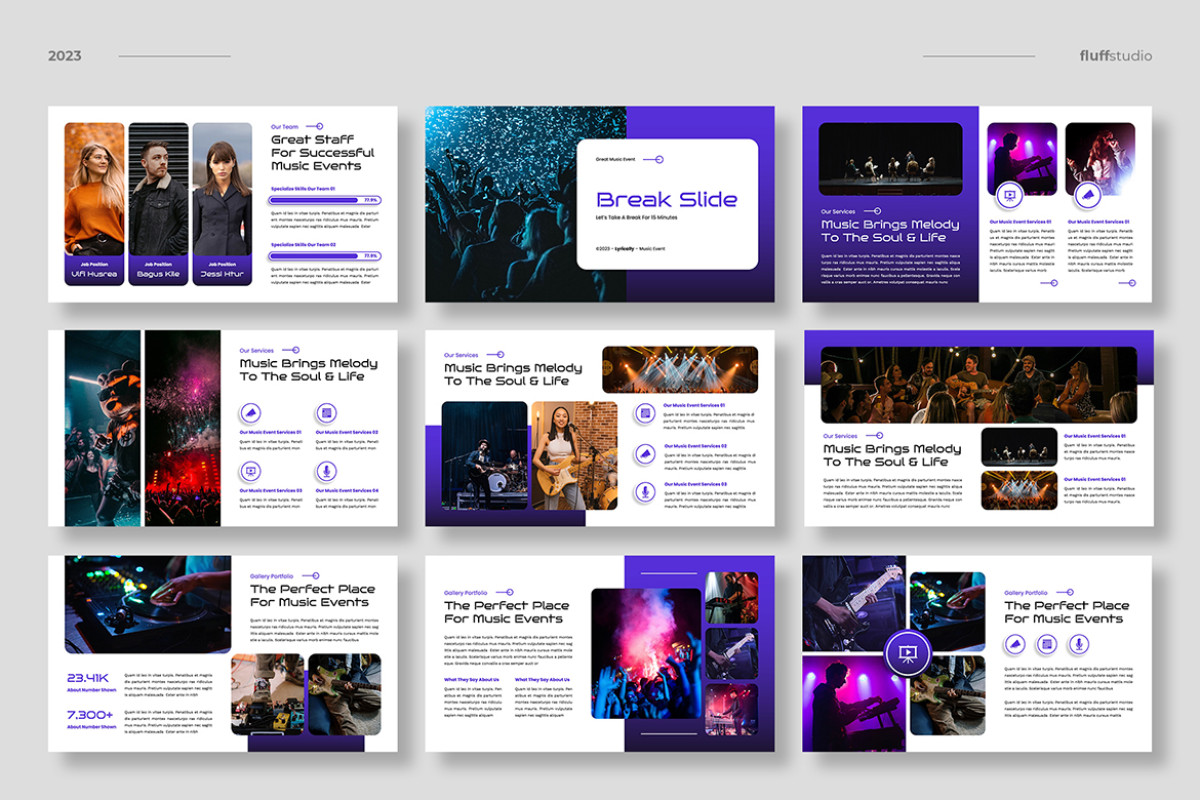Open the presentation screen icon for Services 03

tap(251, 471)
